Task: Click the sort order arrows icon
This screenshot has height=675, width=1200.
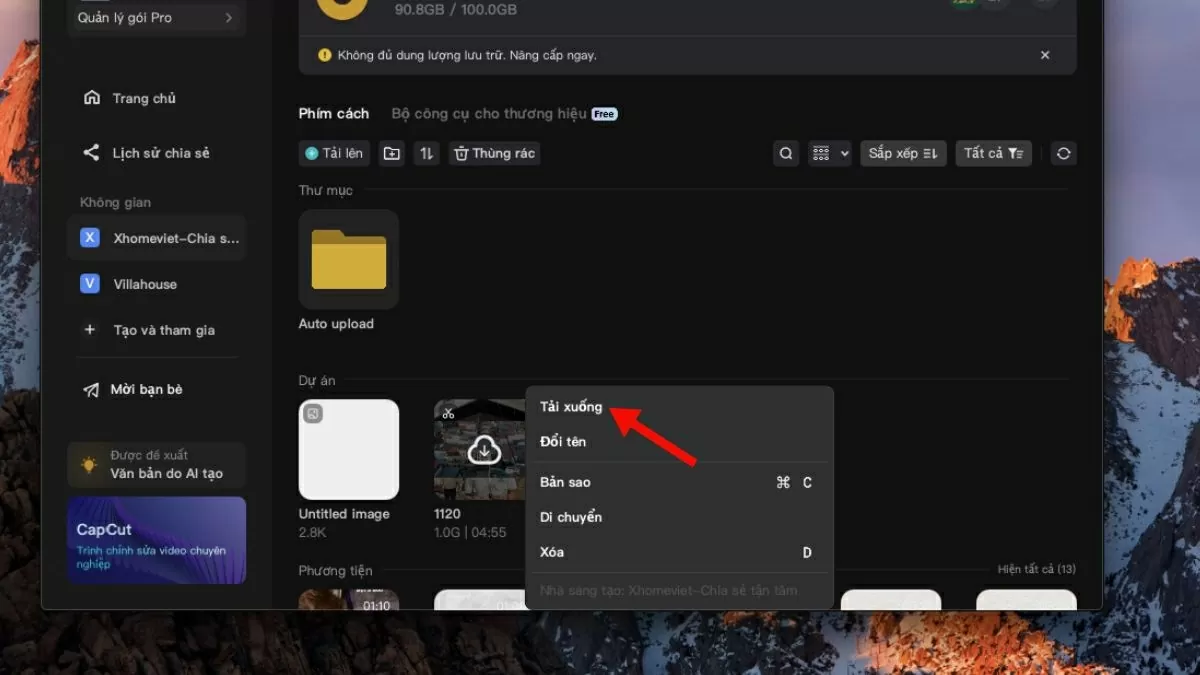Action: [426, 153]
